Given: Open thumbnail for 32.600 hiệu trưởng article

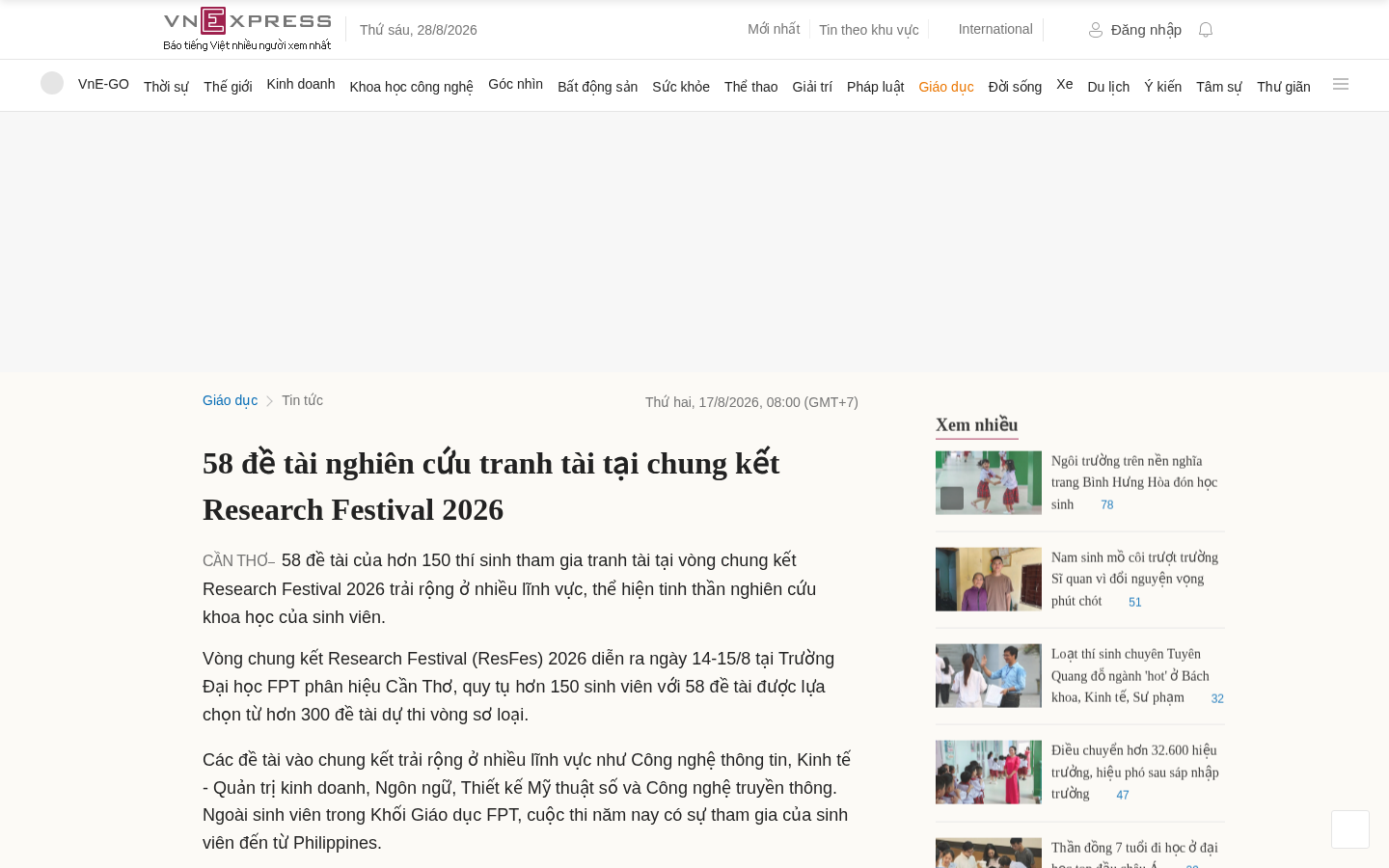Looking at the screenshot, I should click(989, 772).
